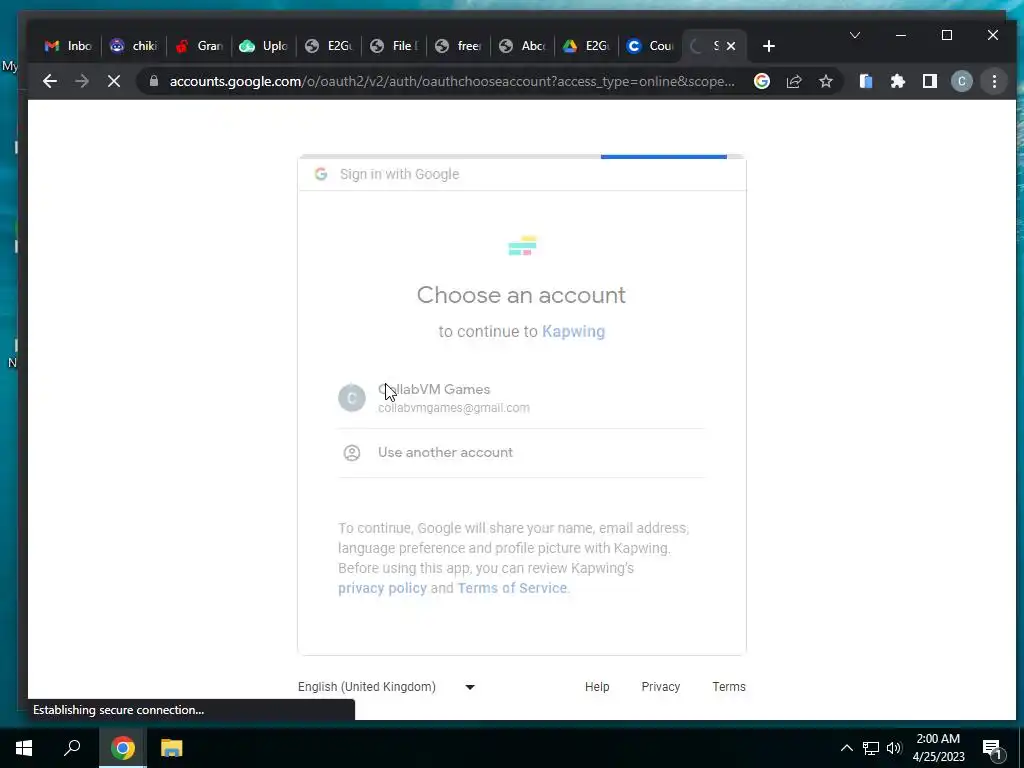
Task: Choose the CollabVM Games account
Action: 521,398
